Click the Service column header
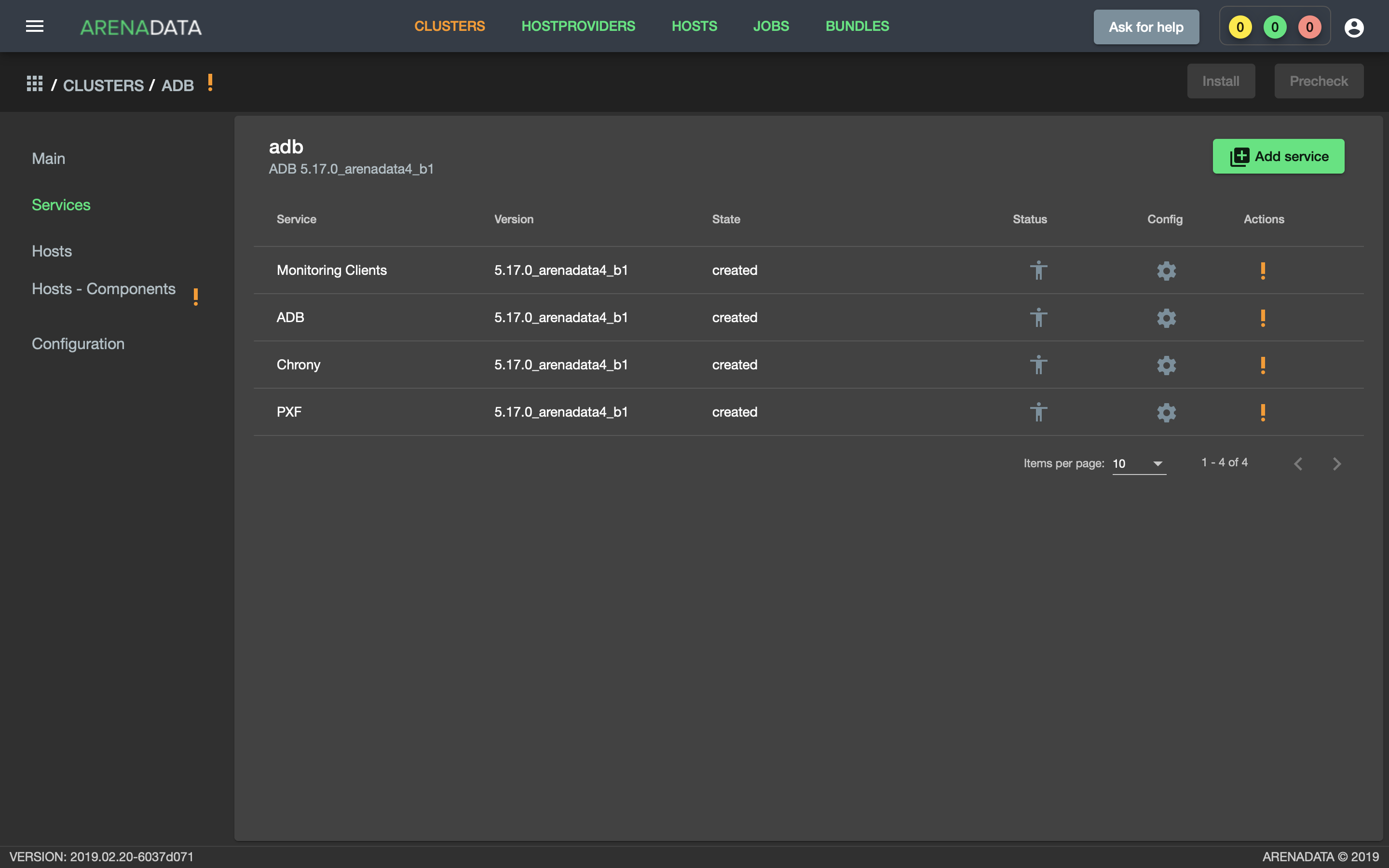The width and height of the screenshot is (1389, 868). (296, 219)
